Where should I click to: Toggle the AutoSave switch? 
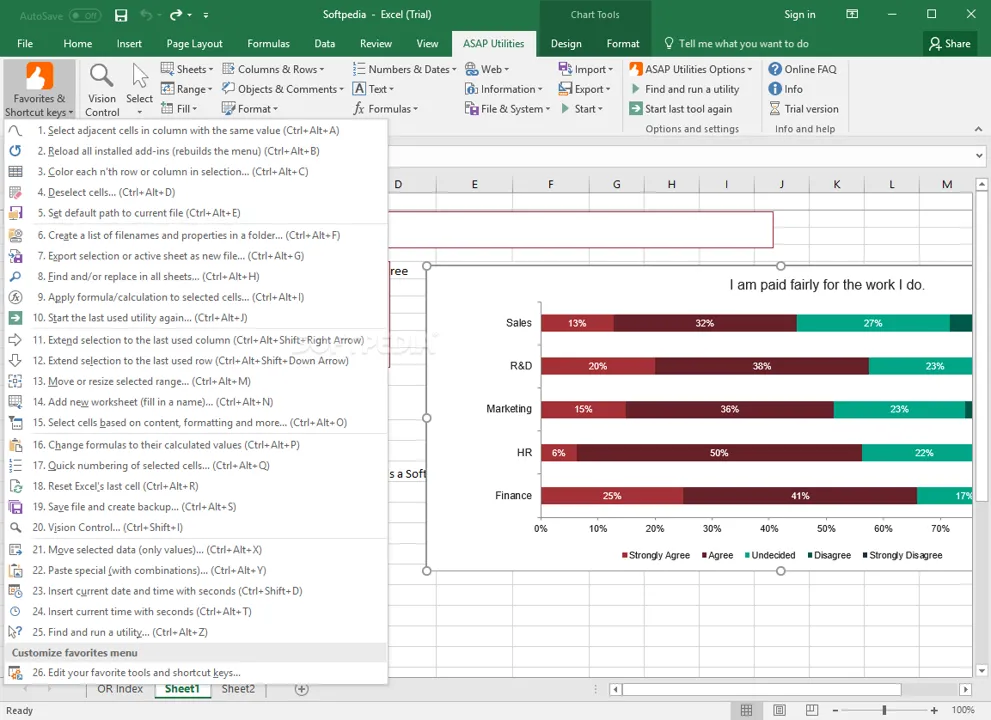click(85, 15)
